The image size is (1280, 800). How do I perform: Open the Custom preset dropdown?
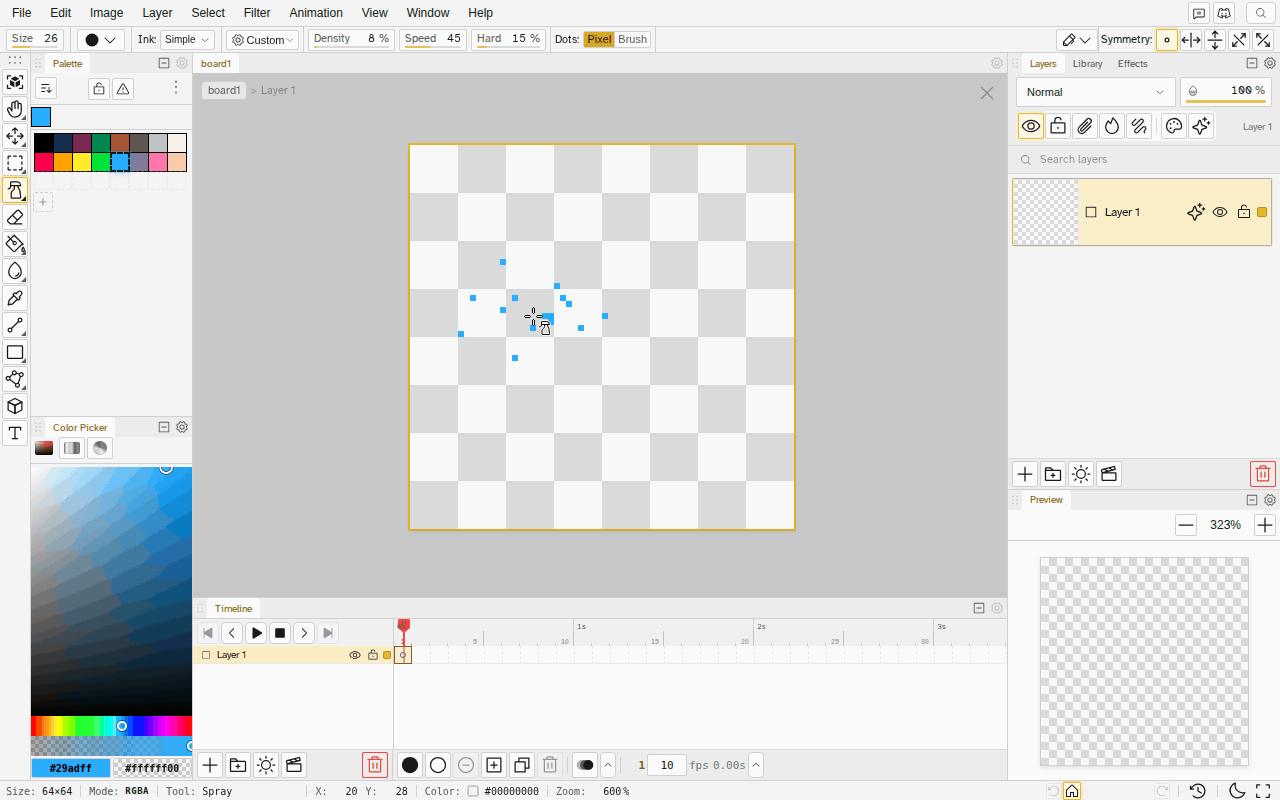pyautogui.click(x=263, y=40)
